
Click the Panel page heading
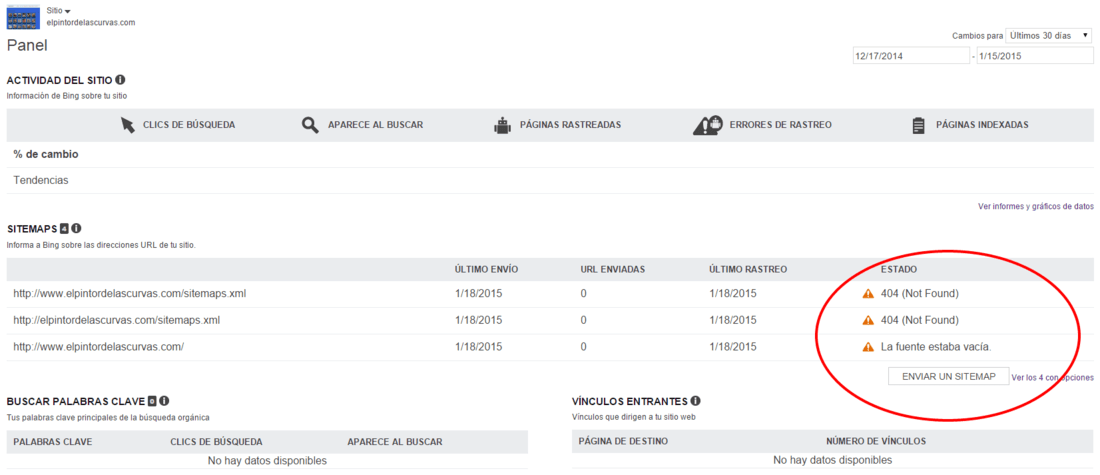[27, 46]
